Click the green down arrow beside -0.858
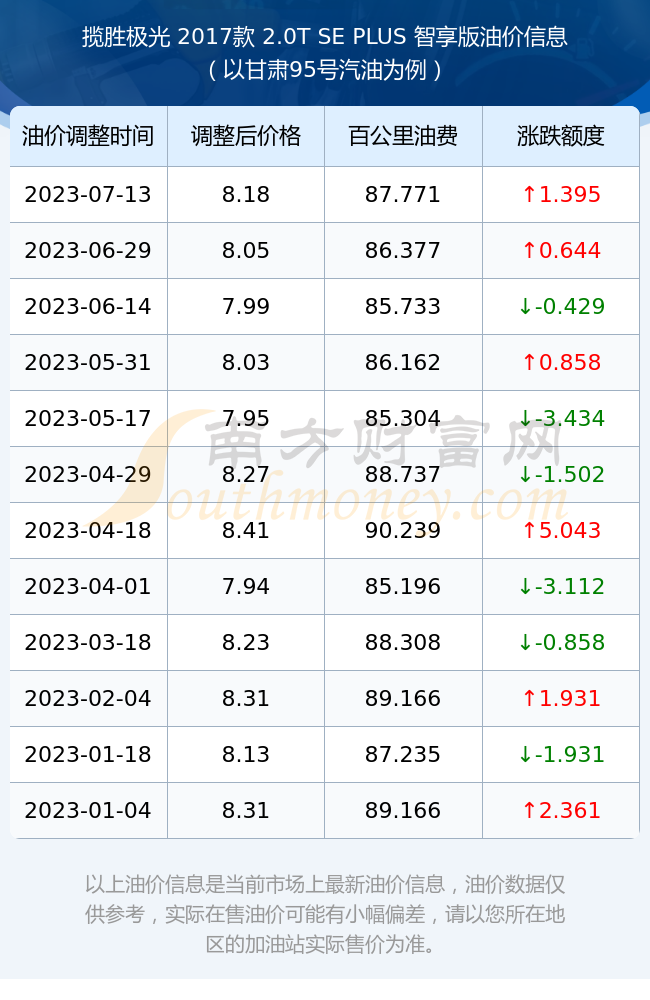The image size is (650, 1000). pyautogui.click(x=525, y=642)
